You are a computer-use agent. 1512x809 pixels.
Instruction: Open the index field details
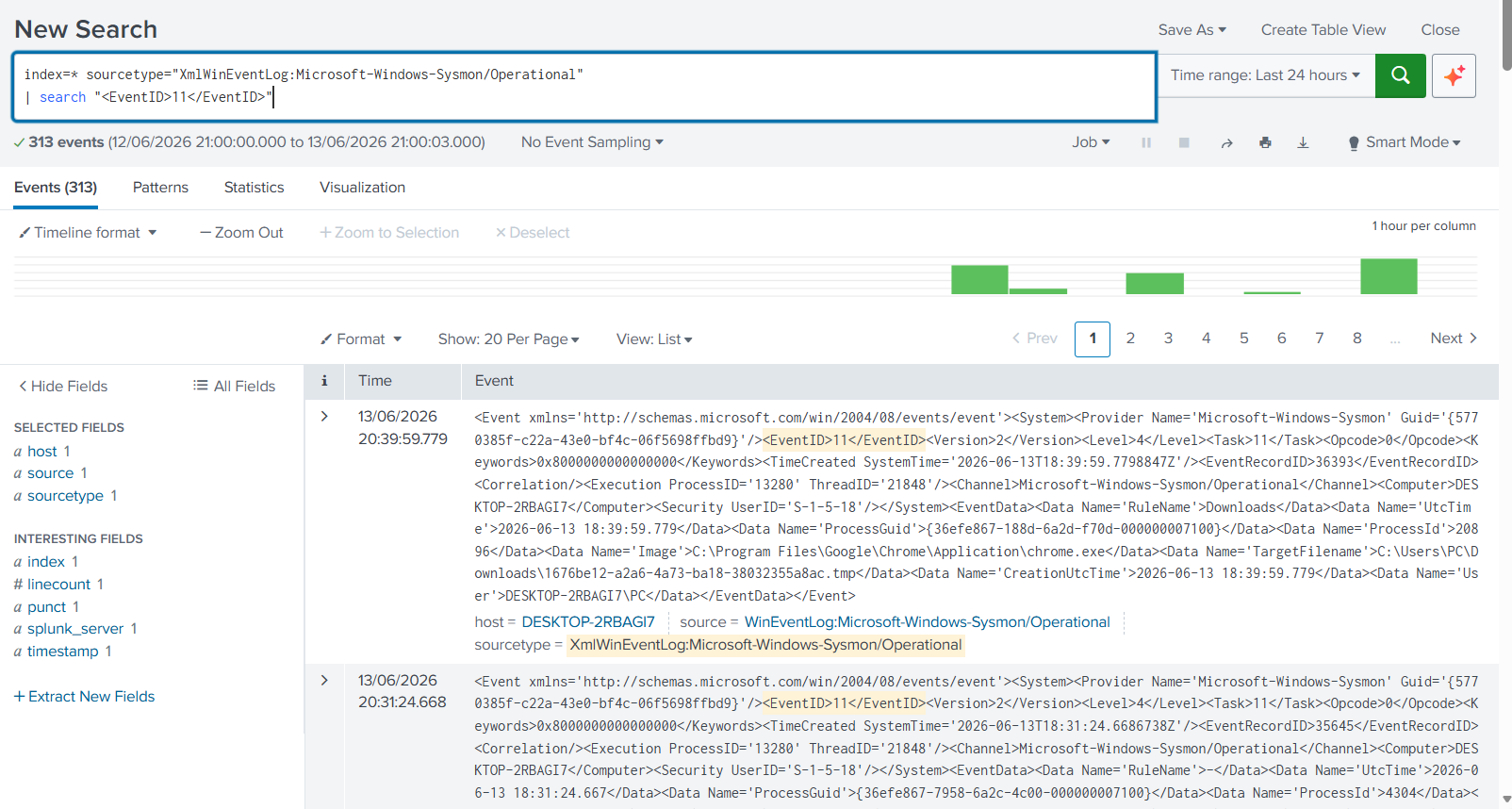click(45, 562)
